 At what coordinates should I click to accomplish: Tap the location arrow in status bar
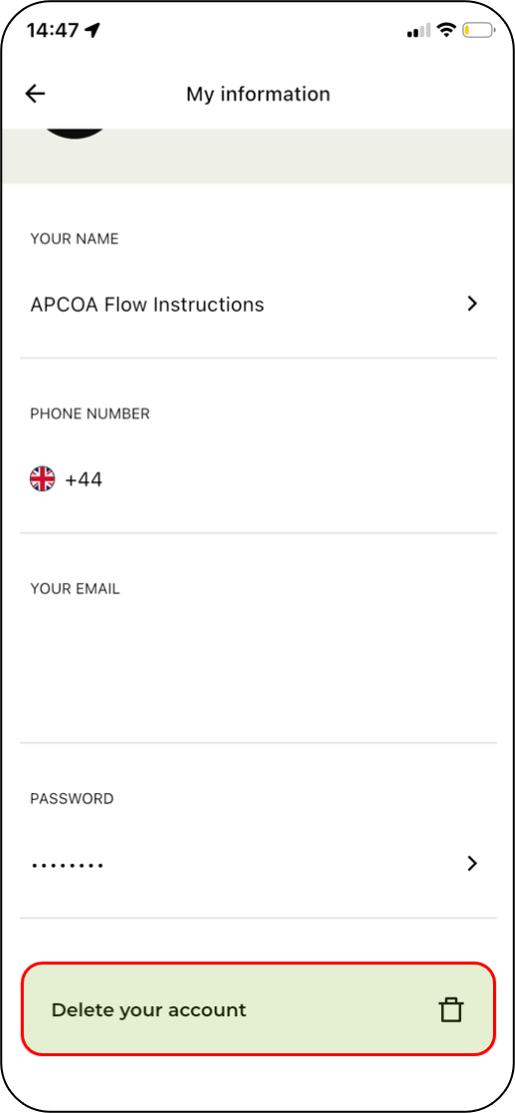pos(93,30)
